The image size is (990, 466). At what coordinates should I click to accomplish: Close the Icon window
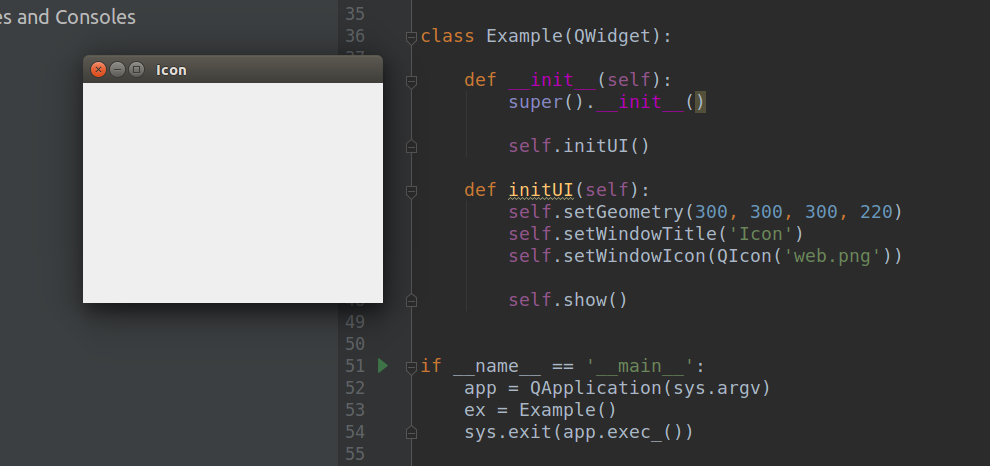point(98,69)
